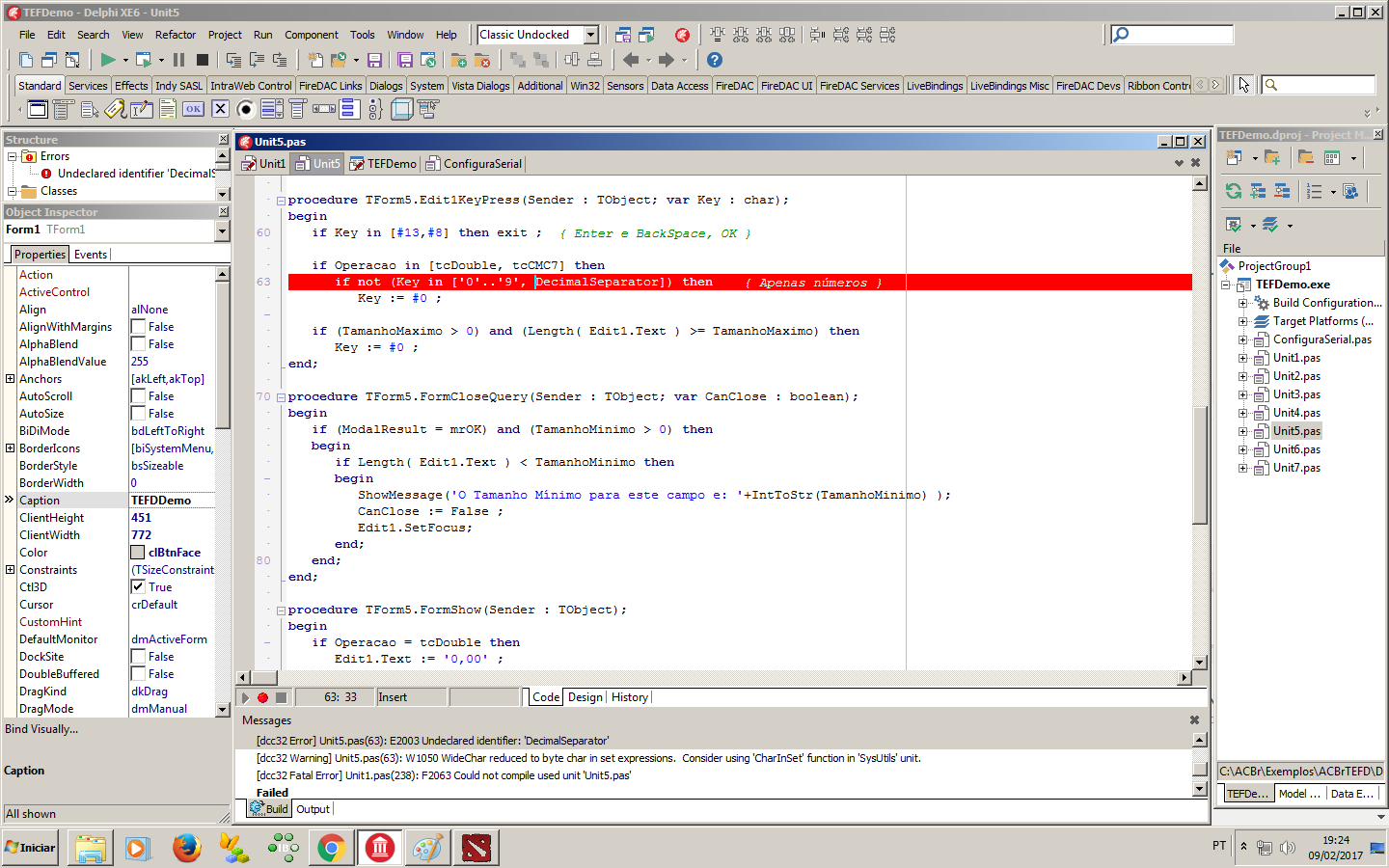Toggle the DoubleBuffered checkbox
Viewport: 1389px width, 868px height.
[138, 674]
